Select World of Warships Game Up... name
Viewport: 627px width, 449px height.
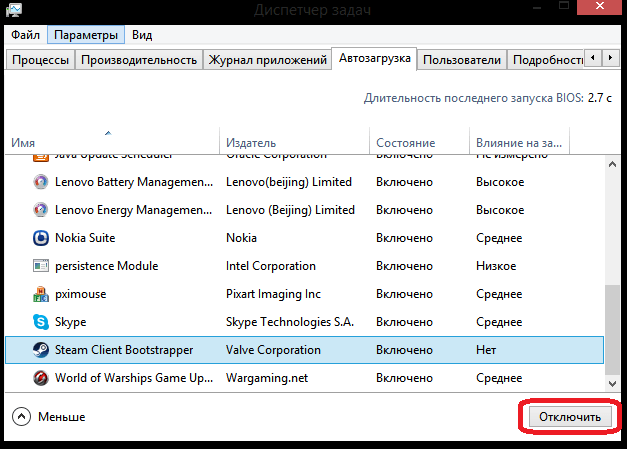click(134, 378)
